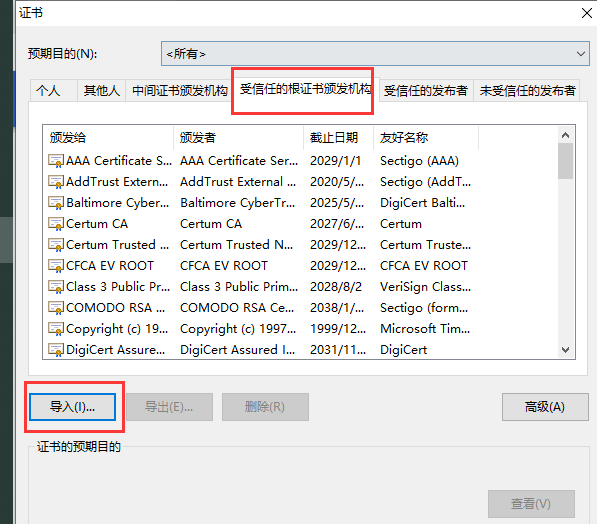The height and width of the screenshot is (524, 597).
Task: Click the 删除(R) button
Action: 265,407
